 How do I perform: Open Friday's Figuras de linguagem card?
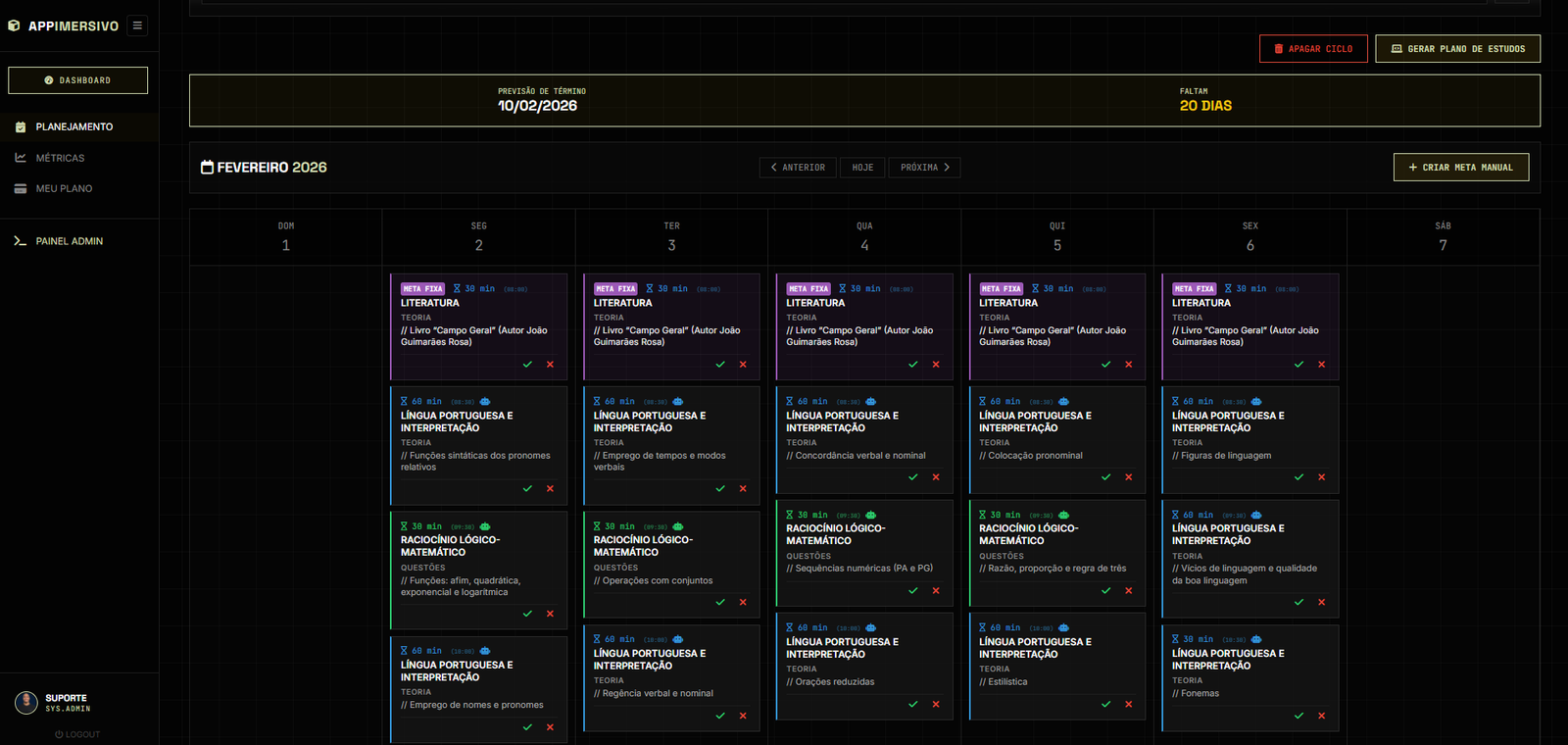pos(1249,439)
